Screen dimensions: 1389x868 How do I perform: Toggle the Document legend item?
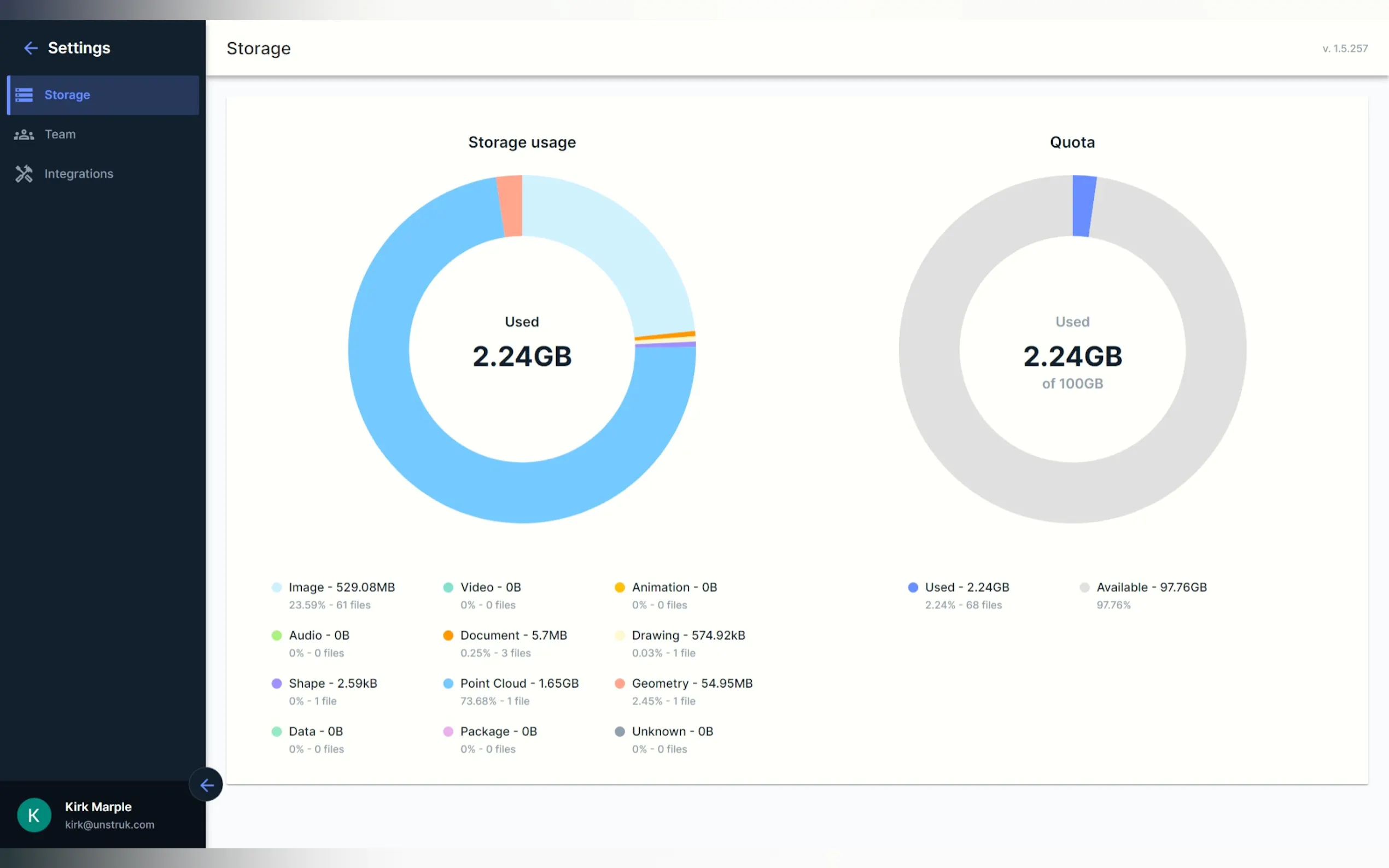coord(513,635)
